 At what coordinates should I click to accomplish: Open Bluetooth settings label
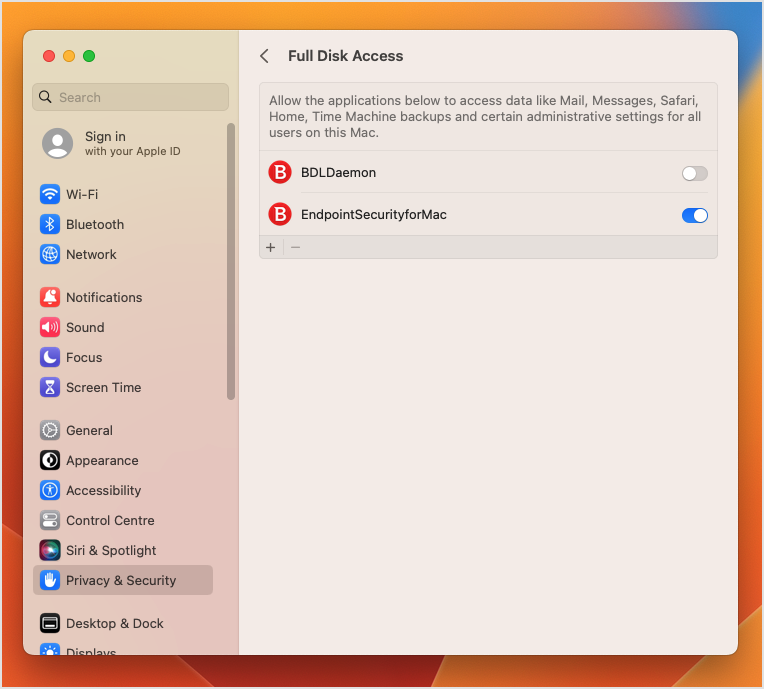tap(95, 225)
